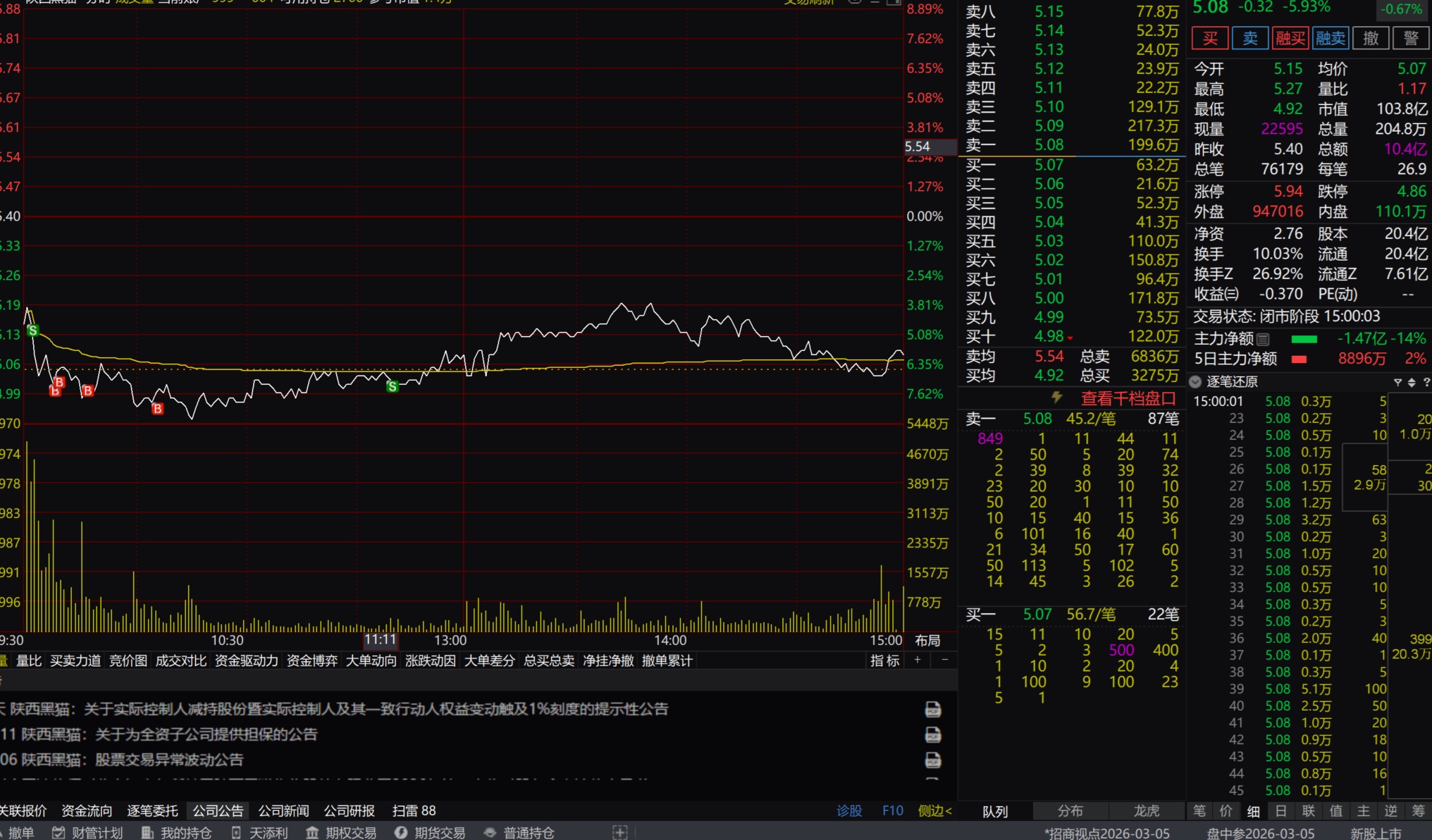Expand the 逐笔还原 circular dropdown arrow
1432x840 pixels.
point(1195,382)
